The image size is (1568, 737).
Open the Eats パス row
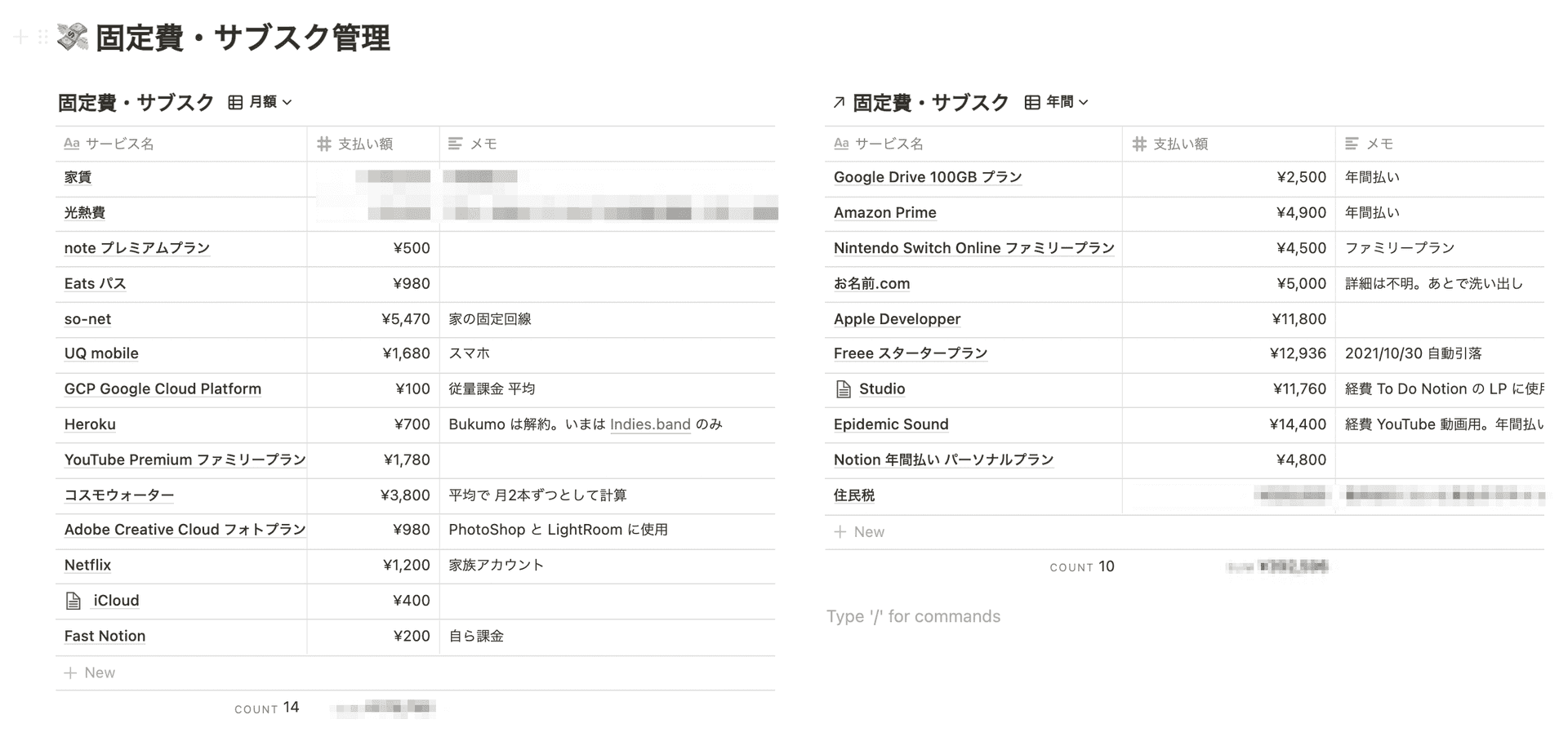(96, 283)
